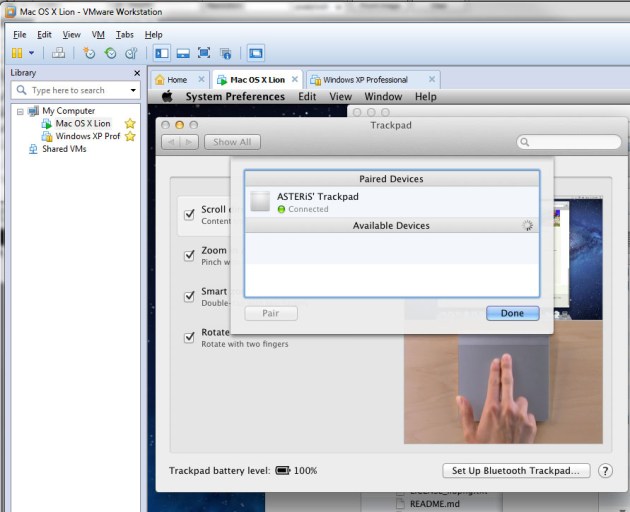Collapse the My Computer tree node

pos(20,111)
